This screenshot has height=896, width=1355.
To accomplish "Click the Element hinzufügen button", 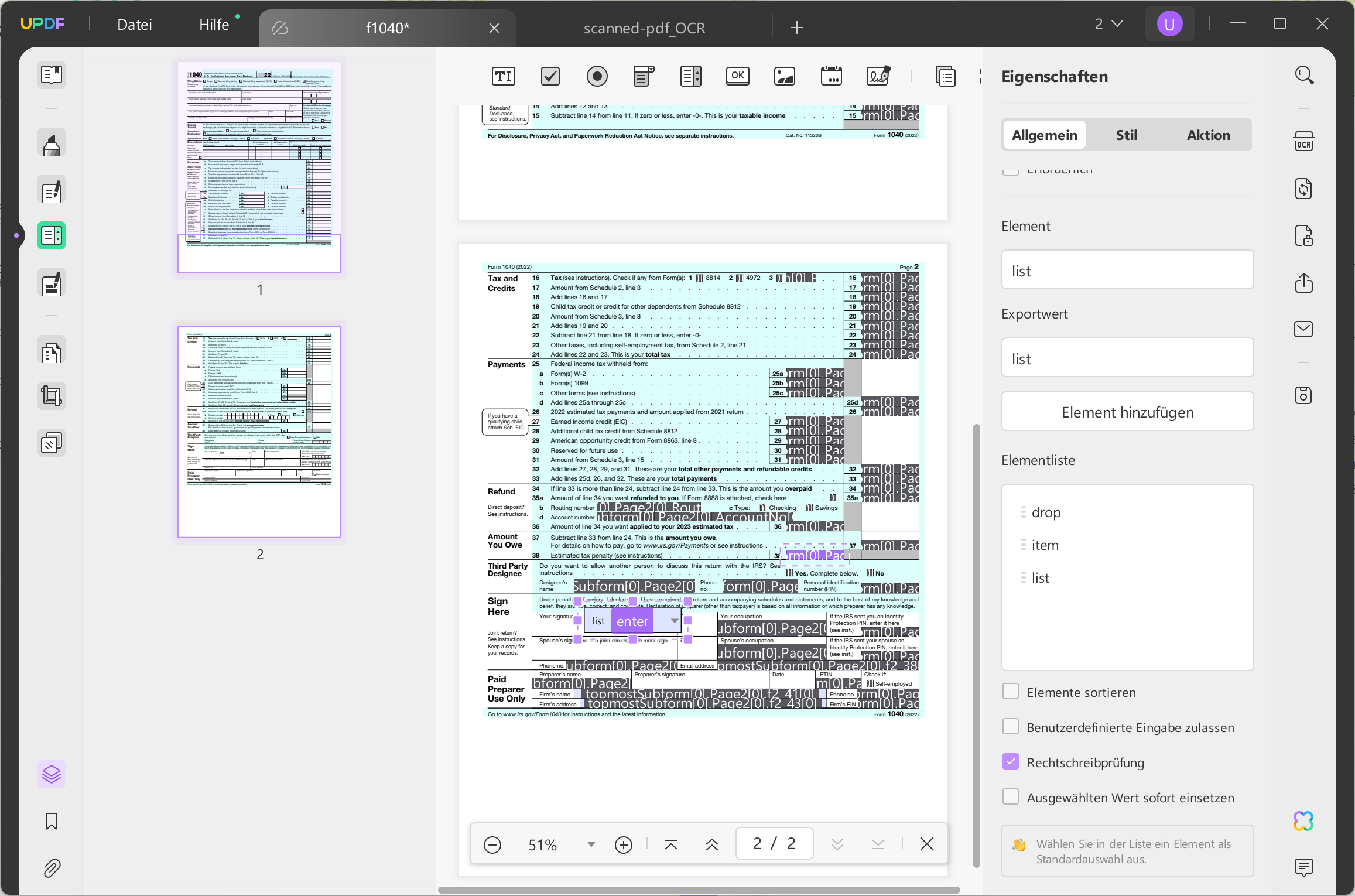I will (x=1127, y=412).
